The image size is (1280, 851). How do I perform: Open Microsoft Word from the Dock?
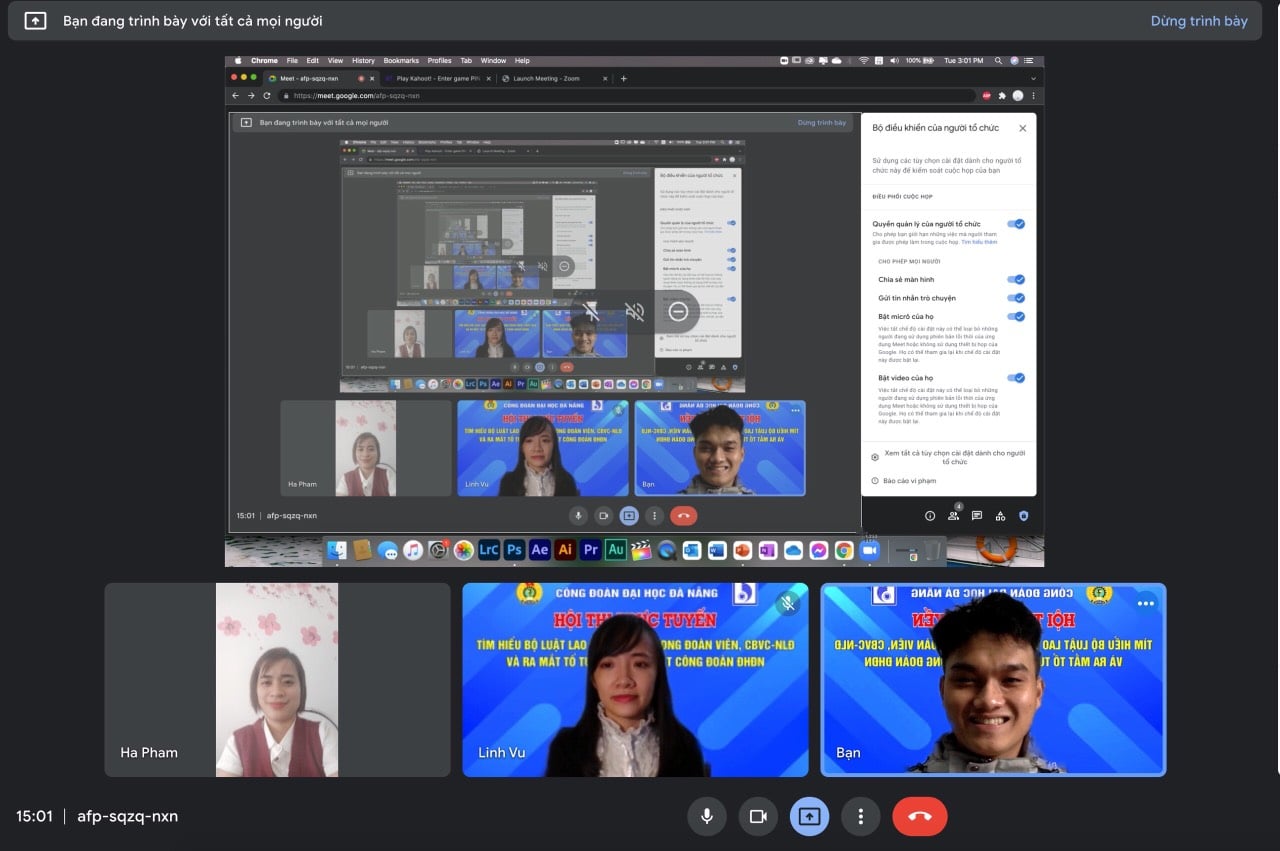tap(717, 550)
